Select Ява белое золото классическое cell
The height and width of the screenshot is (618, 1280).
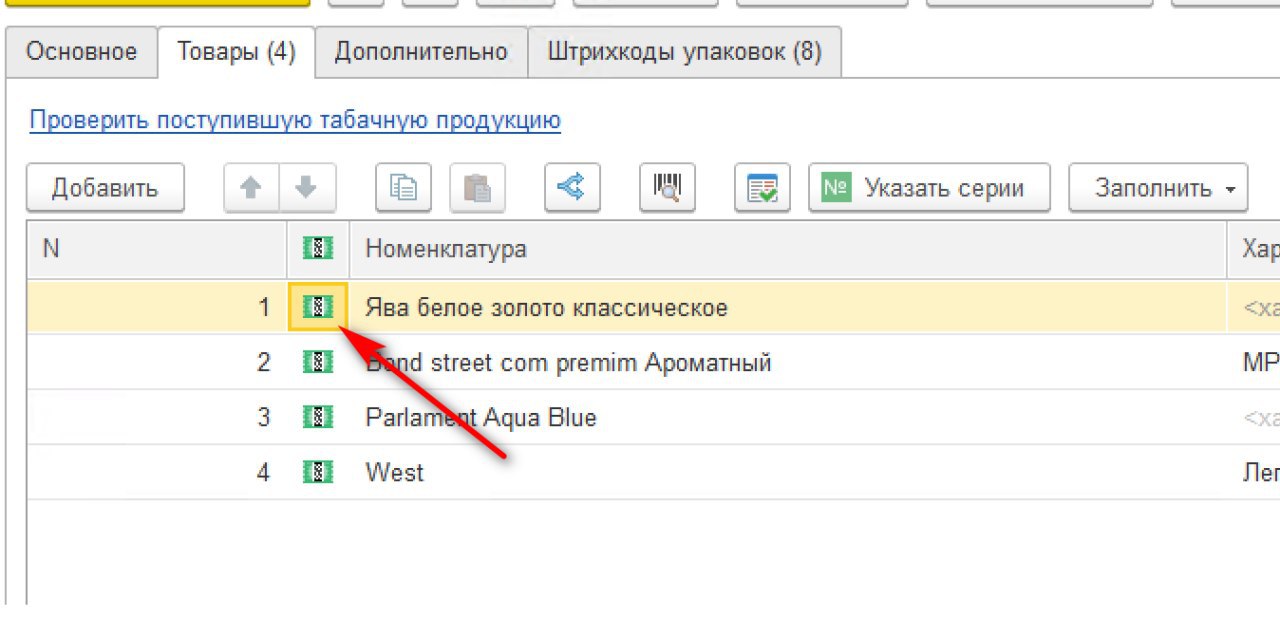coord(788,307)
